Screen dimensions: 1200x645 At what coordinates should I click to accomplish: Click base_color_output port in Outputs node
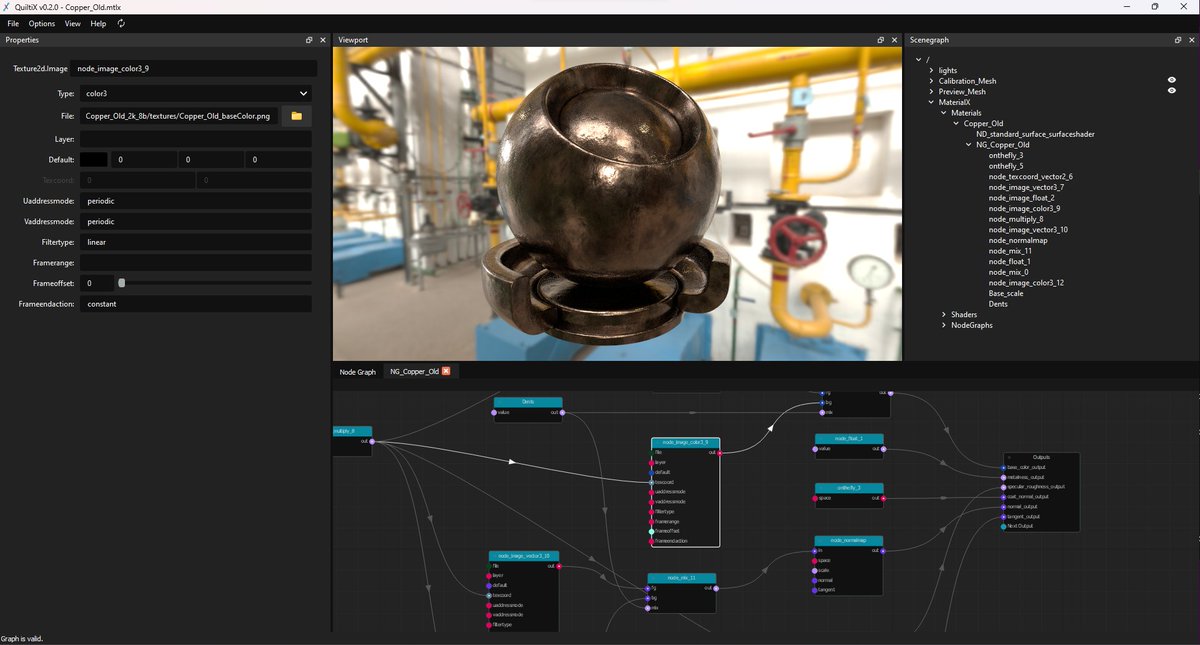tap(1003, 467)
